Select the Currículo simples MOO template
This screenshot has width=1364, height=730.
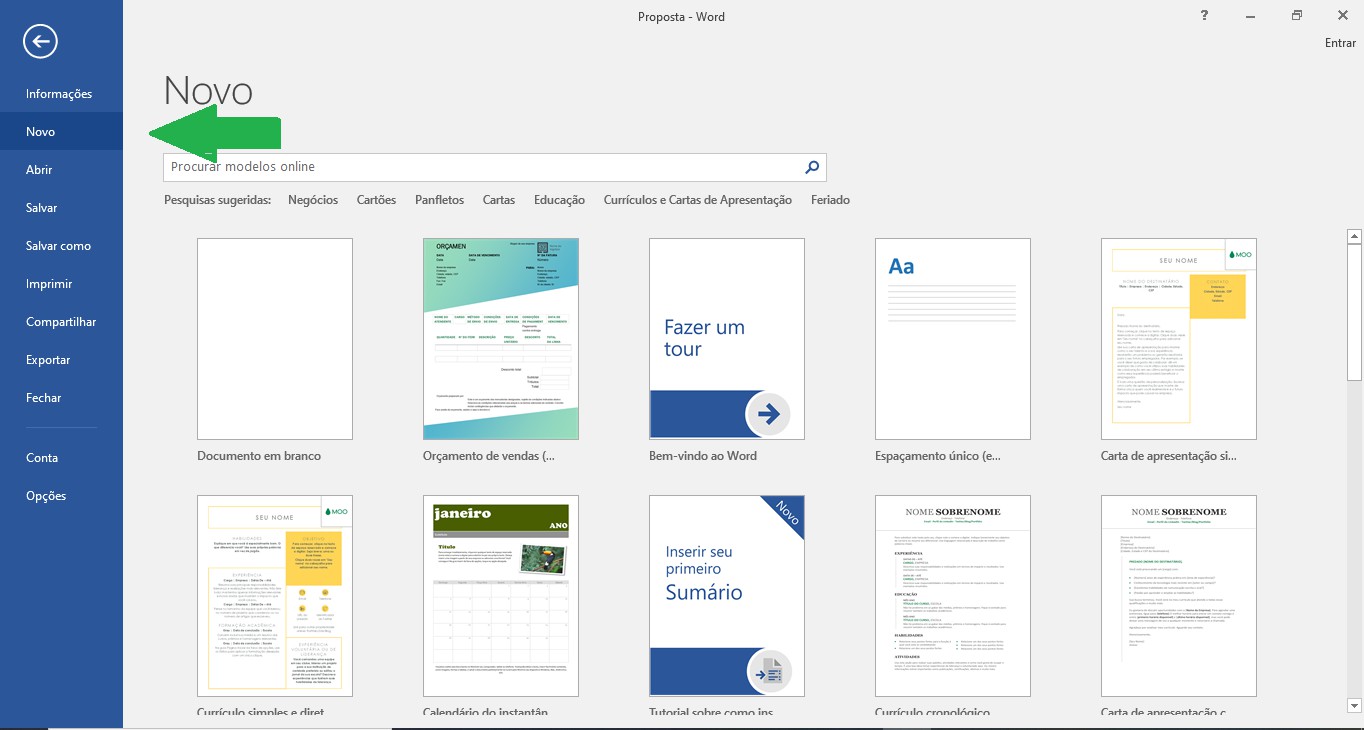pyautogui.click(x=275, y=596)
